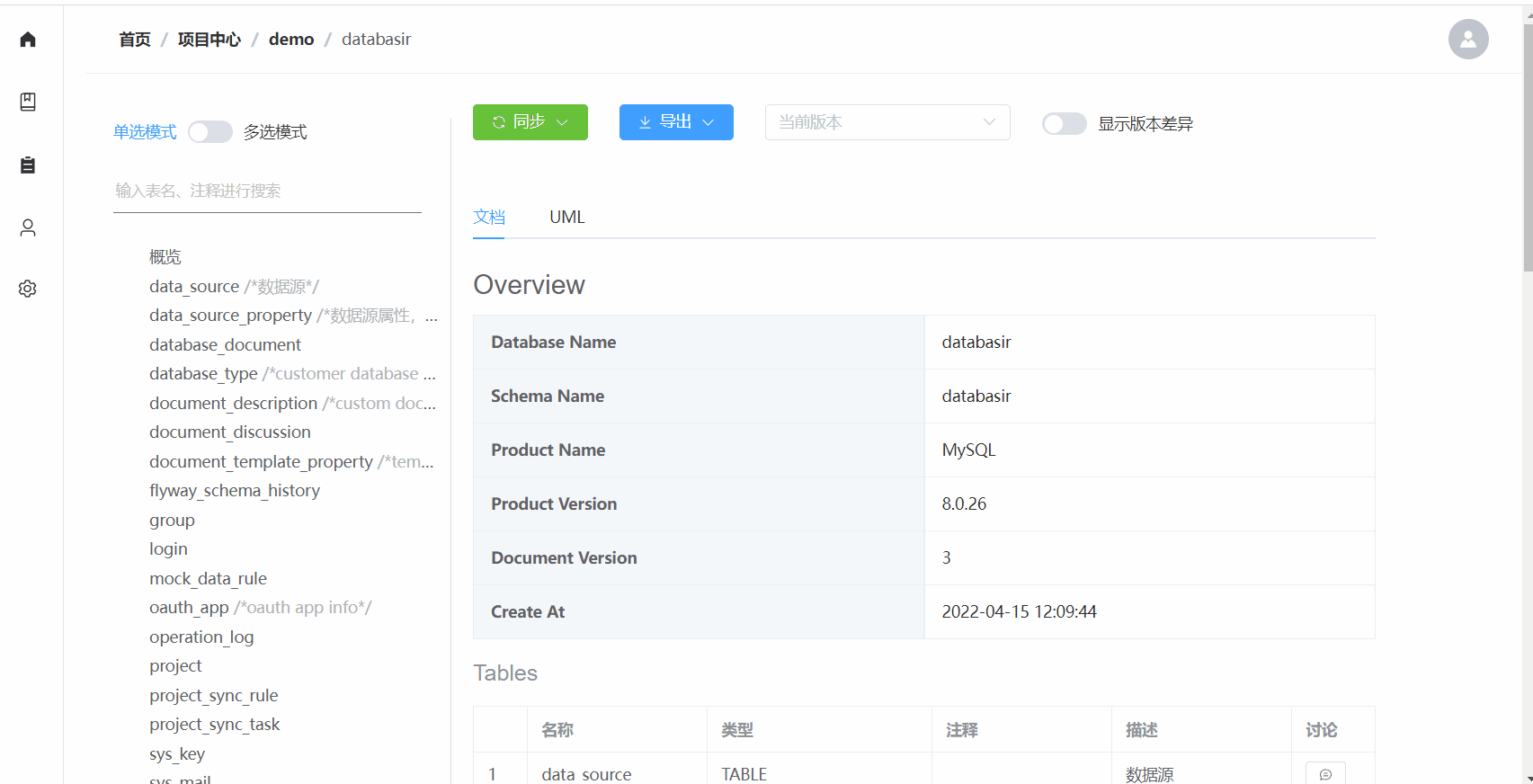Open the blue export dropdown
The image size is (1533, 784).
[x=676, y=122]
